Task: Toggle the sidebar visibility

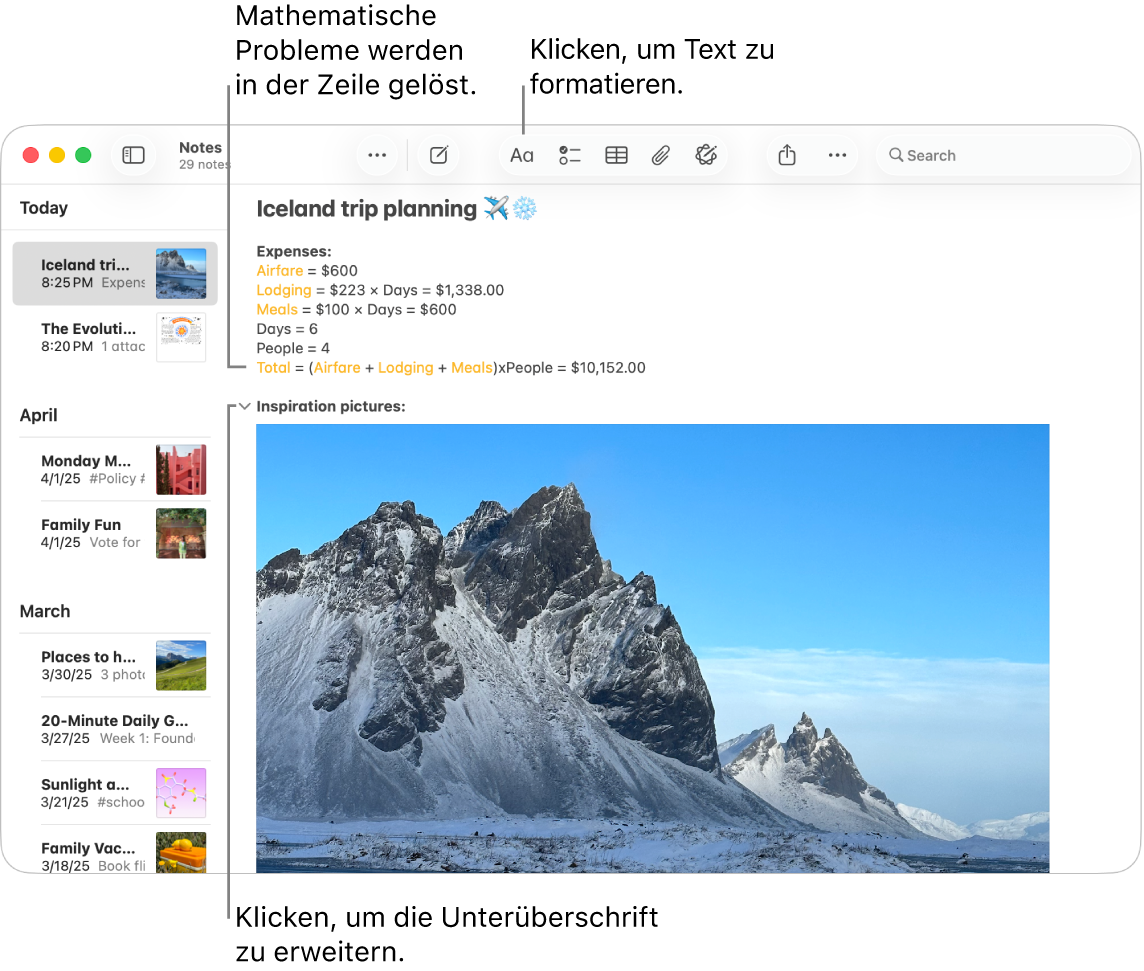Action: [x=133, y=155]
